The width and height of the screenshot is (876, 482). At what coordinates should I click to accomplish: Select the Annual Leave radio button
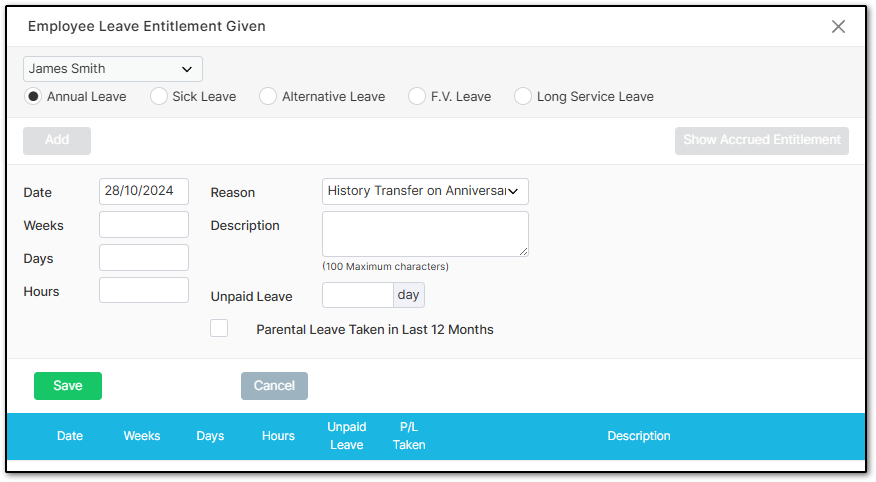(33, 96)
